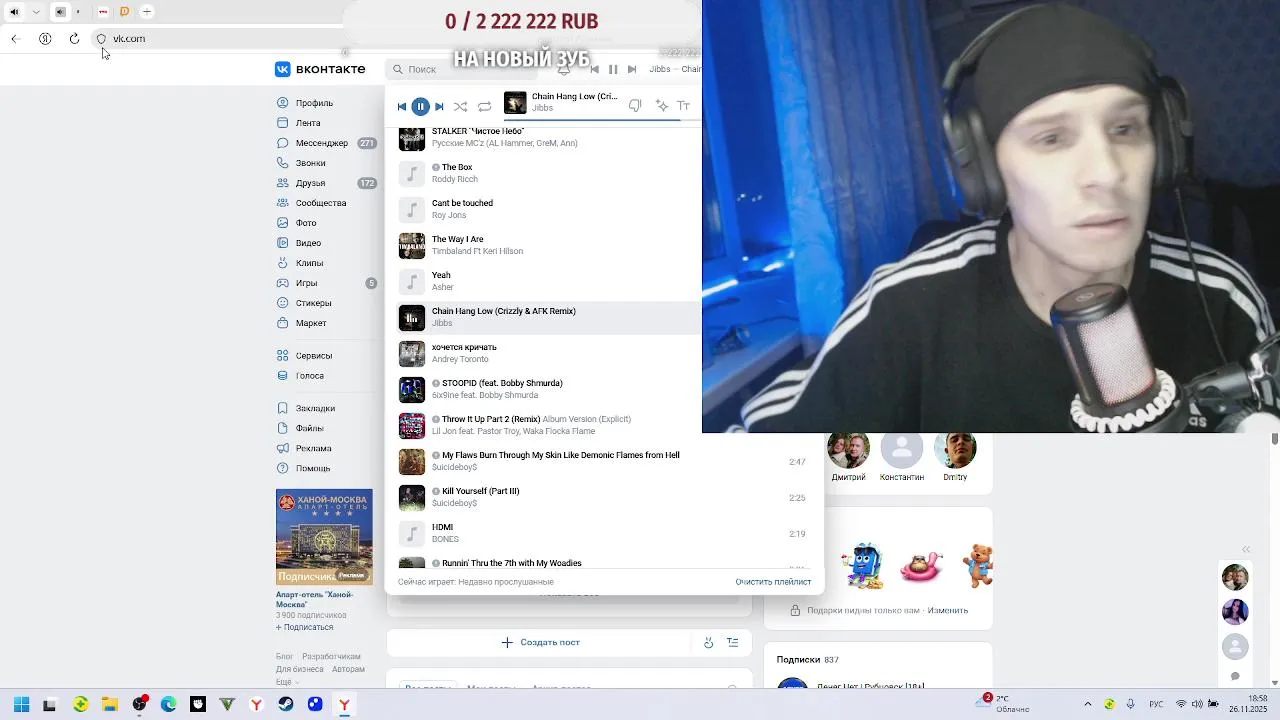Skip to previous track in playlist panel

click(x=402, y=106)
